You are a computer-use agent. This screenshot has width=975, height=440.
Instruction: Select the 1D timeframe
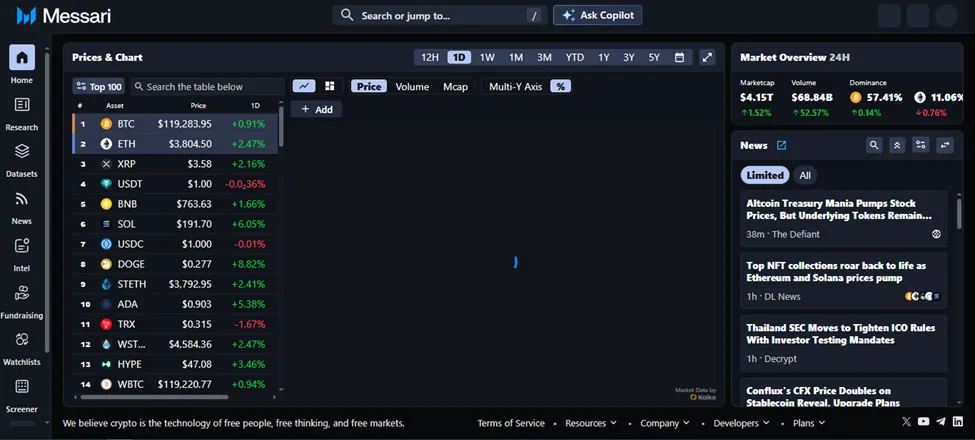459,57
